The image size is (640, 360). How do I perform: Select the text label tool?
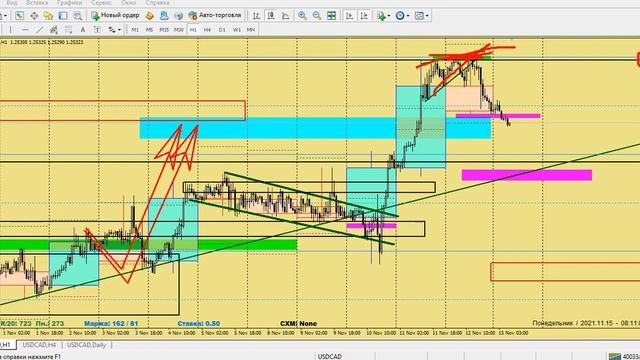(97, 30)
